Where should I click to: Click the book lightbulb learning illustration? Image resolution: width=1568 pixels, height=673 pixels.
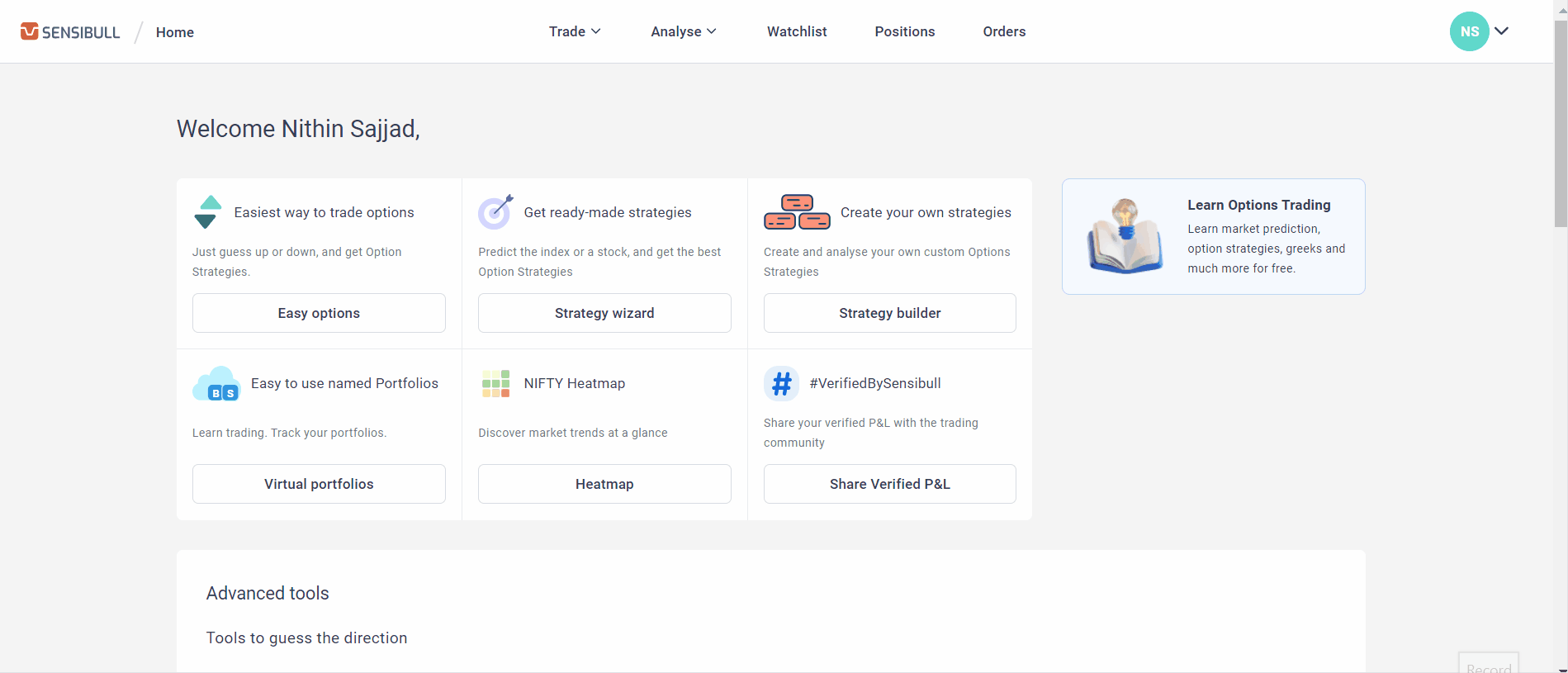coord(1125,236)
